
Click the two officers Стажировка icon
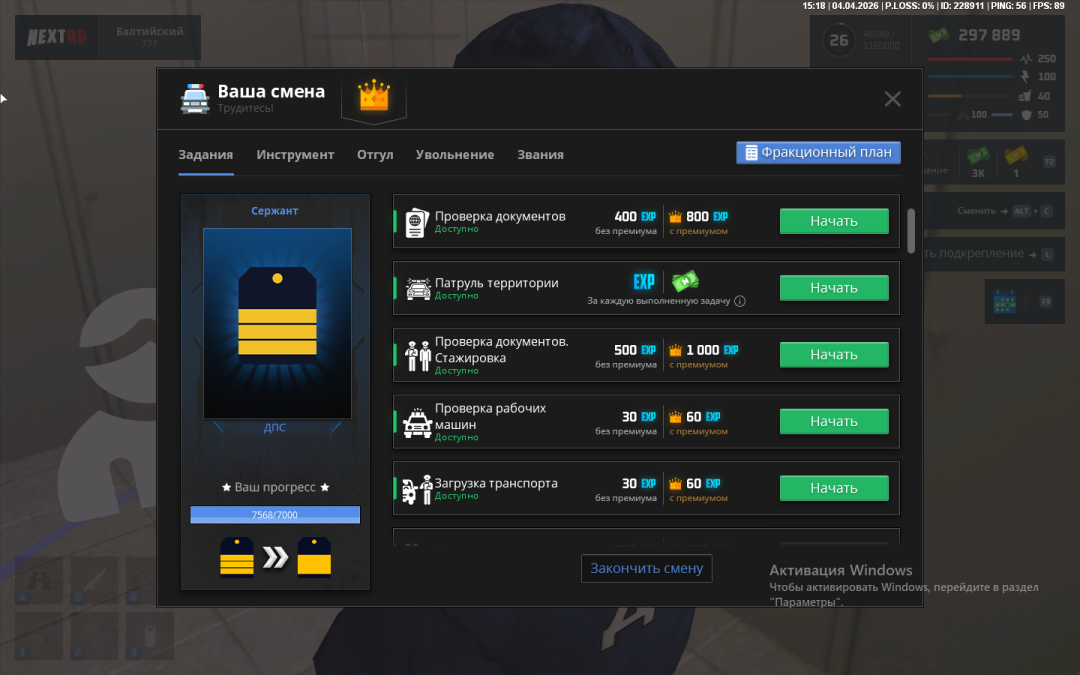click(416, 356)
